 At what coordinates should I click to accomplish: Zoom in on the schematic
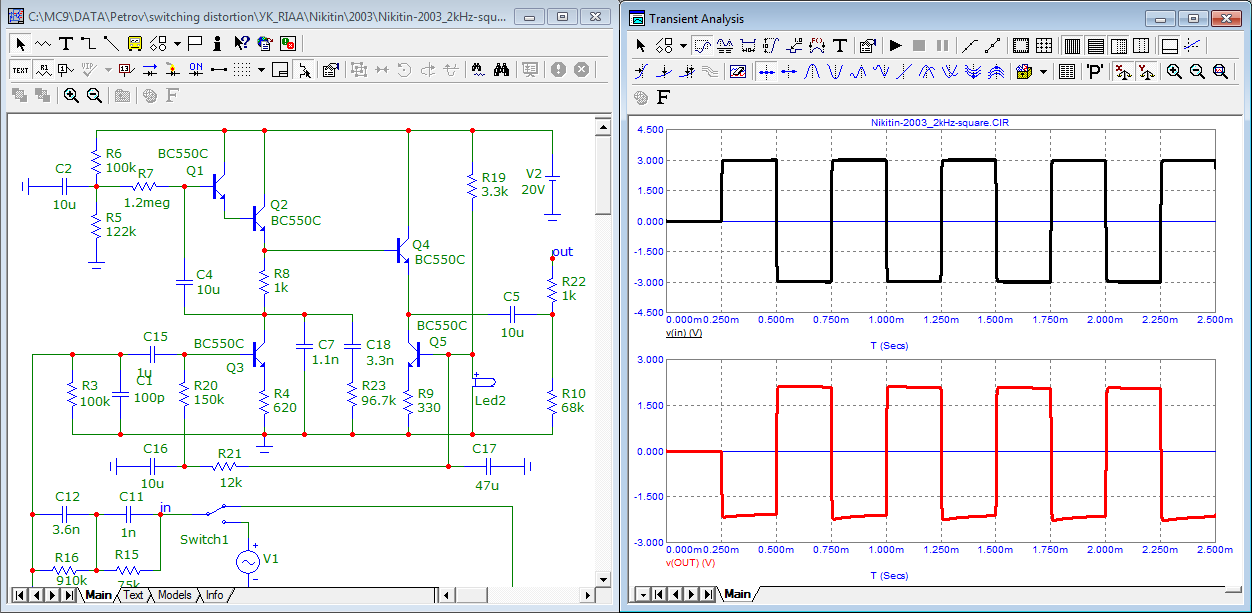click(x=71, y=95)
